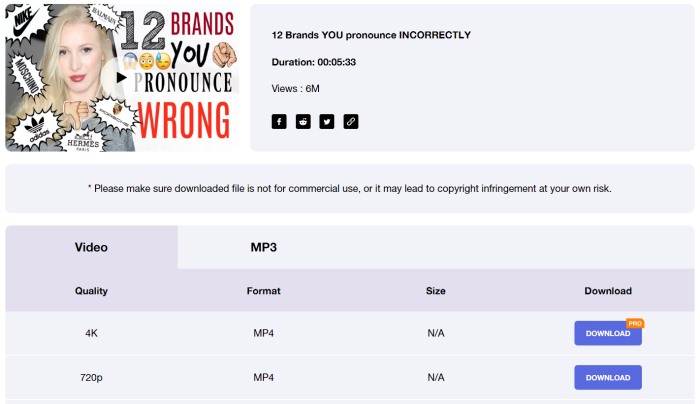Viewport: 700px width, 404px height.
Task: Click the copyright notice text
Action: [x=350, y=189]
